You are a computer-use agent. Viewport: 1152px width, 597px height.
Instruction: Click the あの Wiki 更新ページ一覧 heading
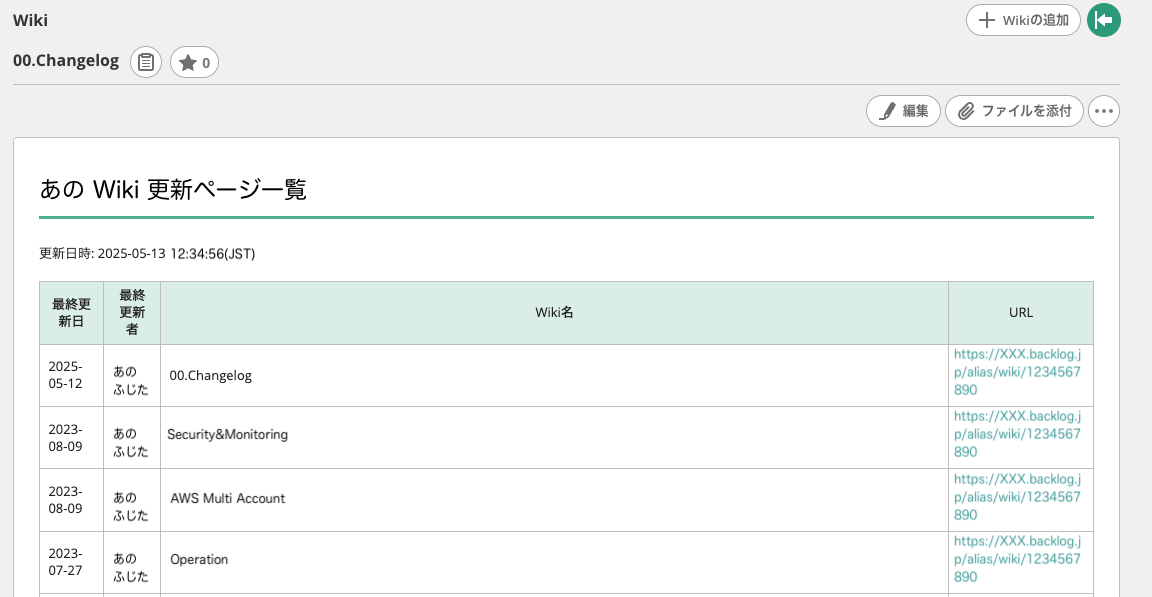coord(173,189)
